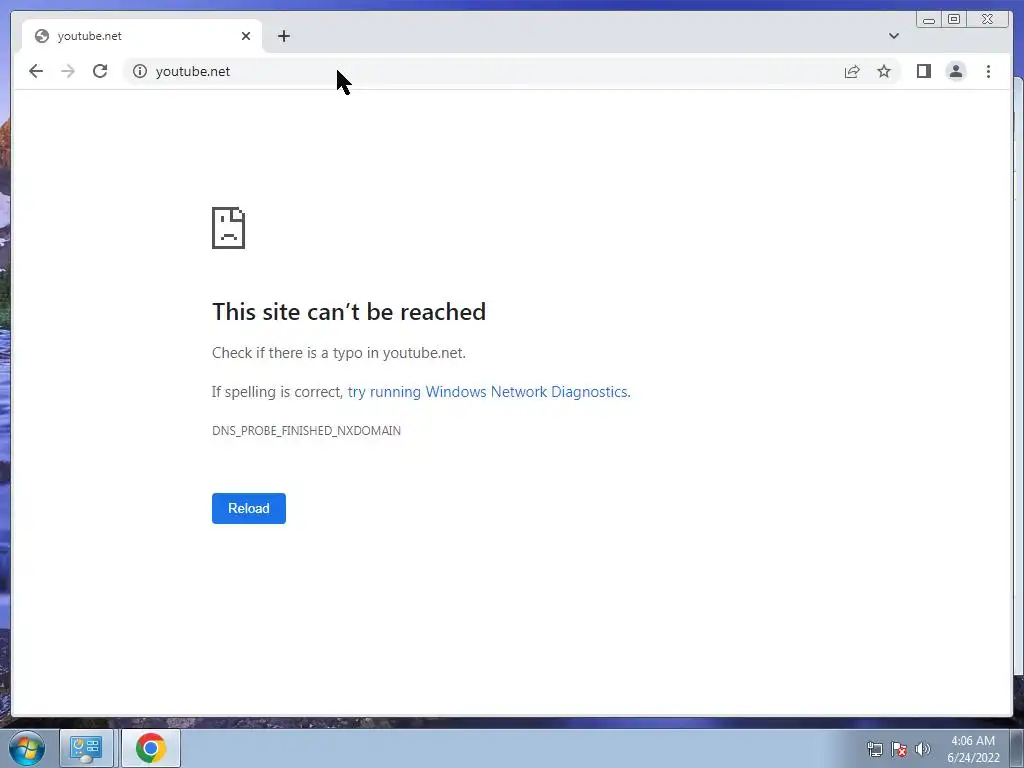
Task: Open the Windows Start menu
Action: click(27, 748)
